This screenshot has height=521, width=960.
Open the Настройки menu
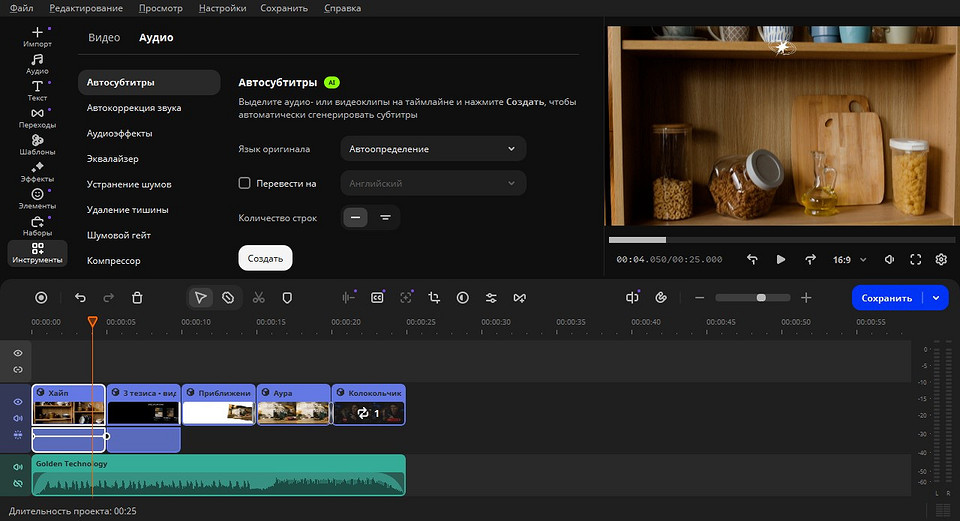(222, 8)
